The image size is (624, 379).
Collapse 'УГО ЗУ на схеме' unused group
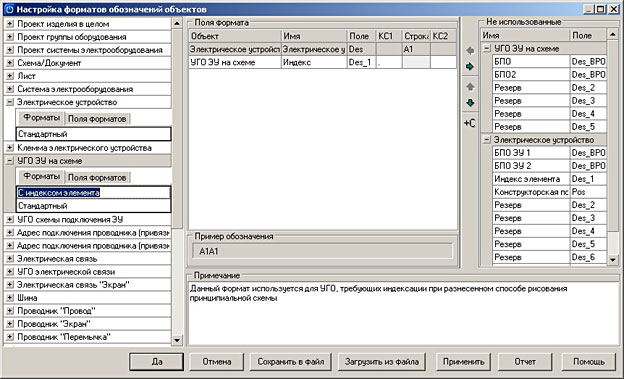(x=487, y=49)
